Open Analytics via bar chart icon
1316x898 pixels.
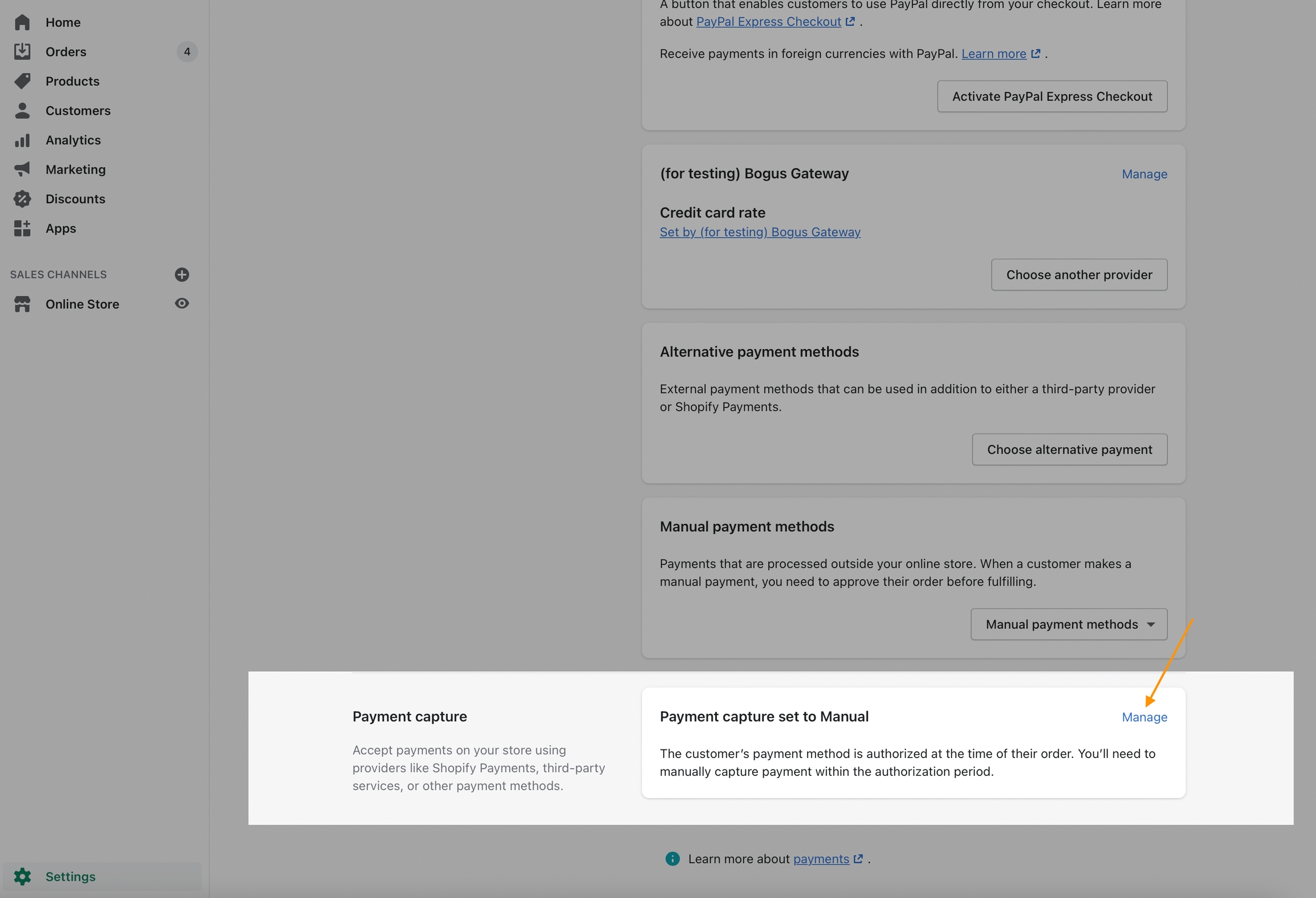click(22, 140)
